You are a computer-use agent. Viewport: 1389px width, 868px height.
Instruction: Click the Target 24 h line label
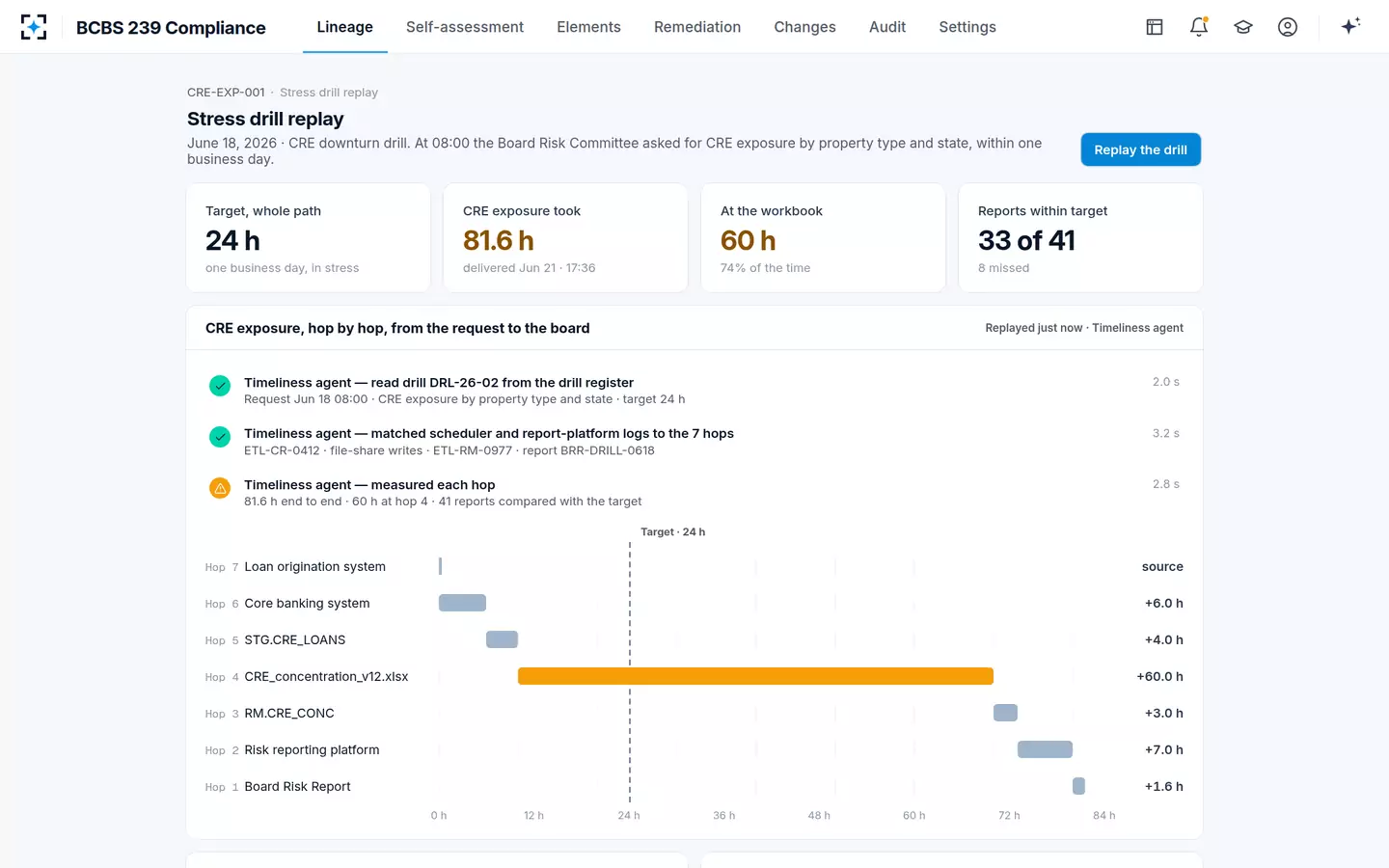tap(672, 532)
